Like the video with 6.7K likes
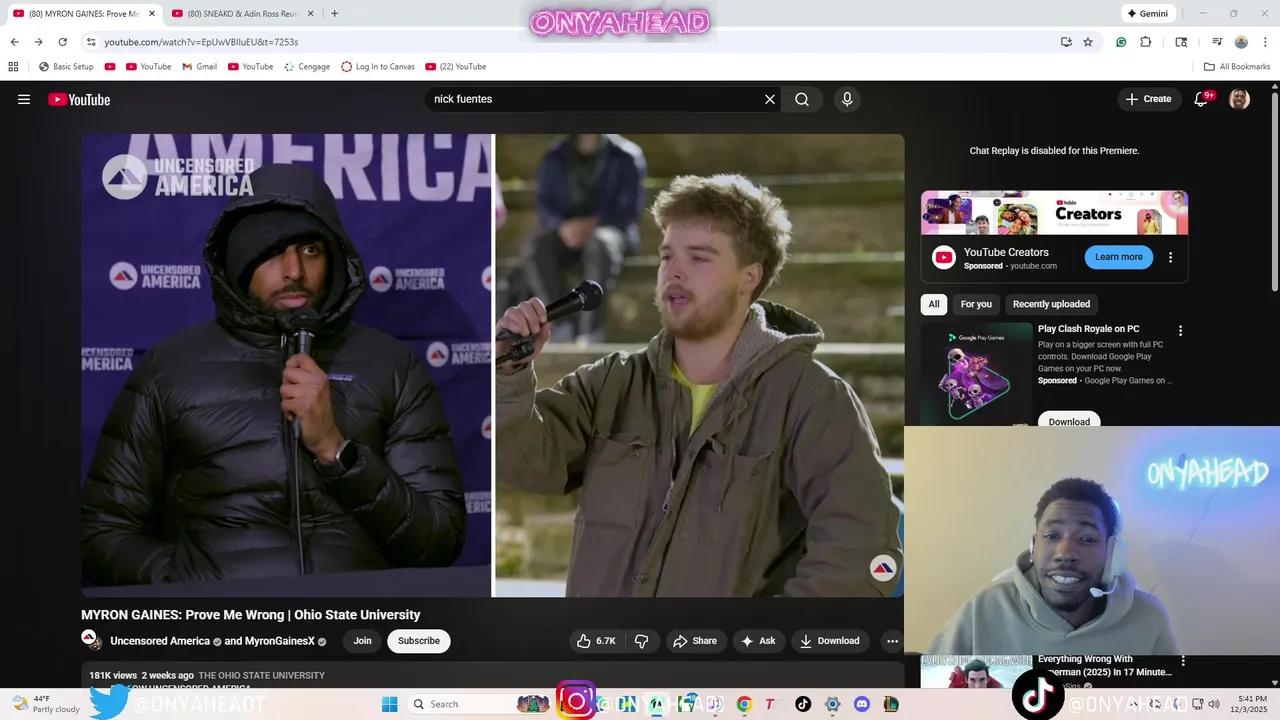This screenshot has height=720, width=1280. tap(596, 641)
